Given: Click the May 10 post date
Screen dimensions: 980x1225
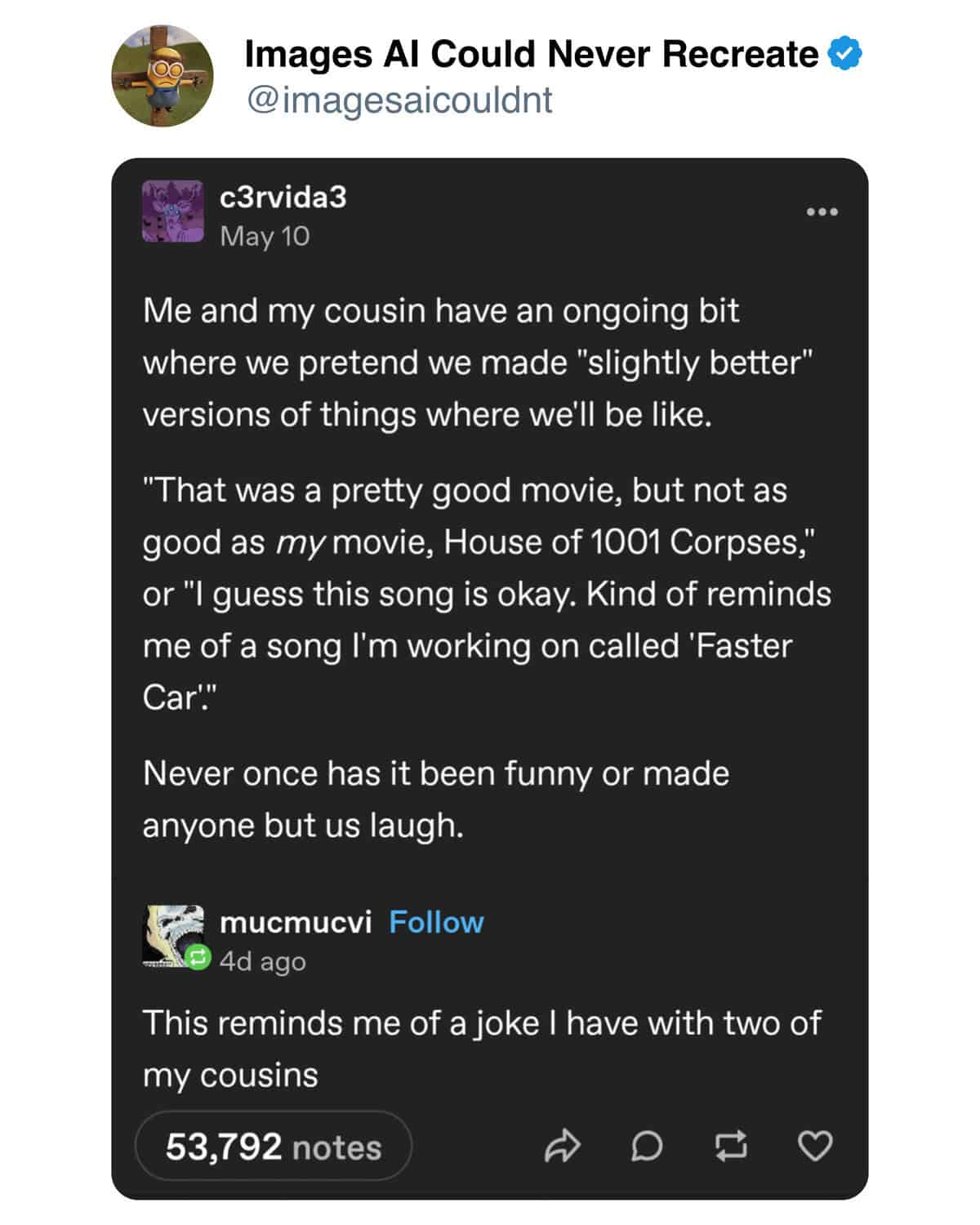Looking at the screenshot, I should (x=265, y=236).
